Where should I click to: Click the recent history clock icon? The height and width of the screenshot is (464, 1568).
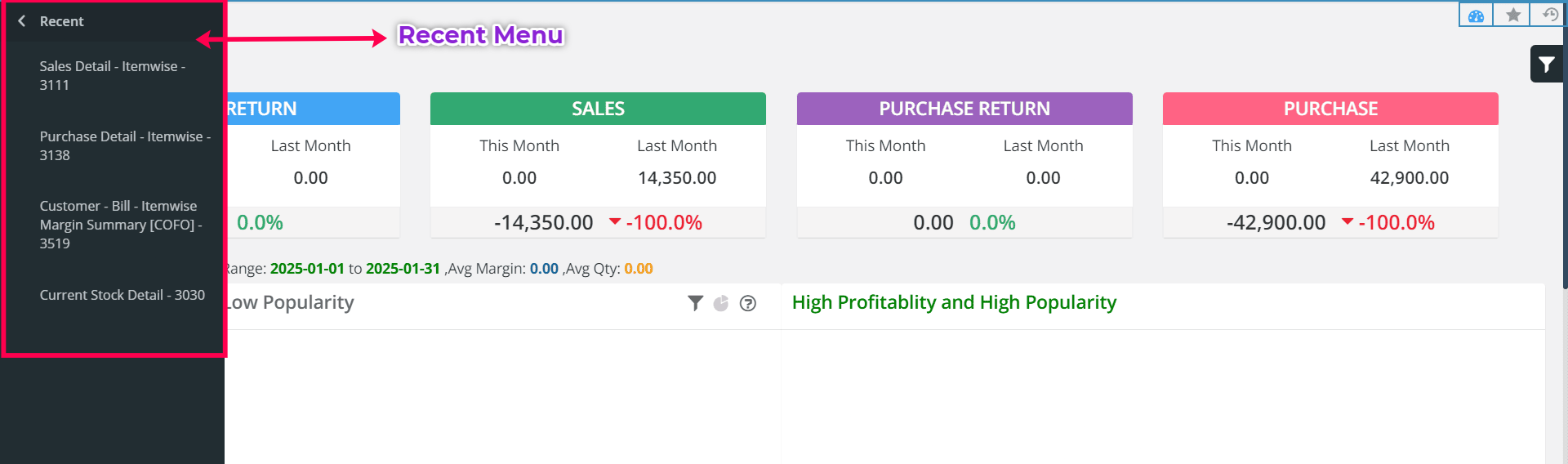coord(1549,15)
